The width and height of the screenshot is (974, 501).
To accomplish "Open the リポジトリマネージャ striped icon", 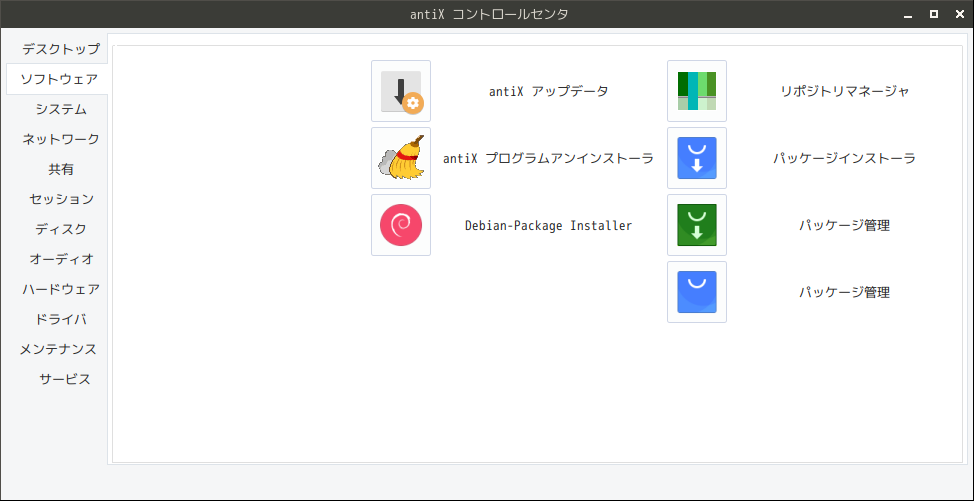I will pyautogui.click(x=696, y=91).
